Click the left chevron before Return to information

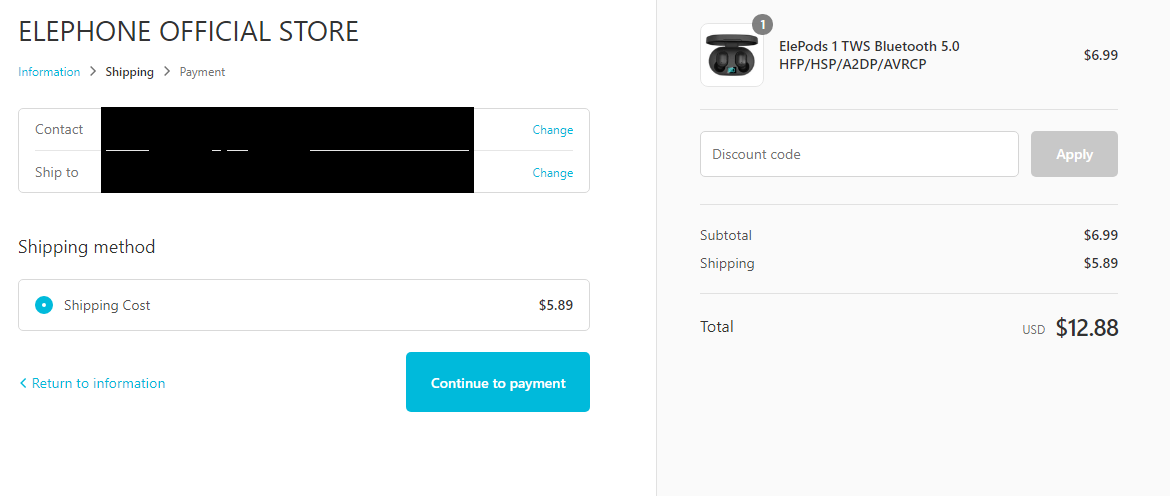point(23,383)
